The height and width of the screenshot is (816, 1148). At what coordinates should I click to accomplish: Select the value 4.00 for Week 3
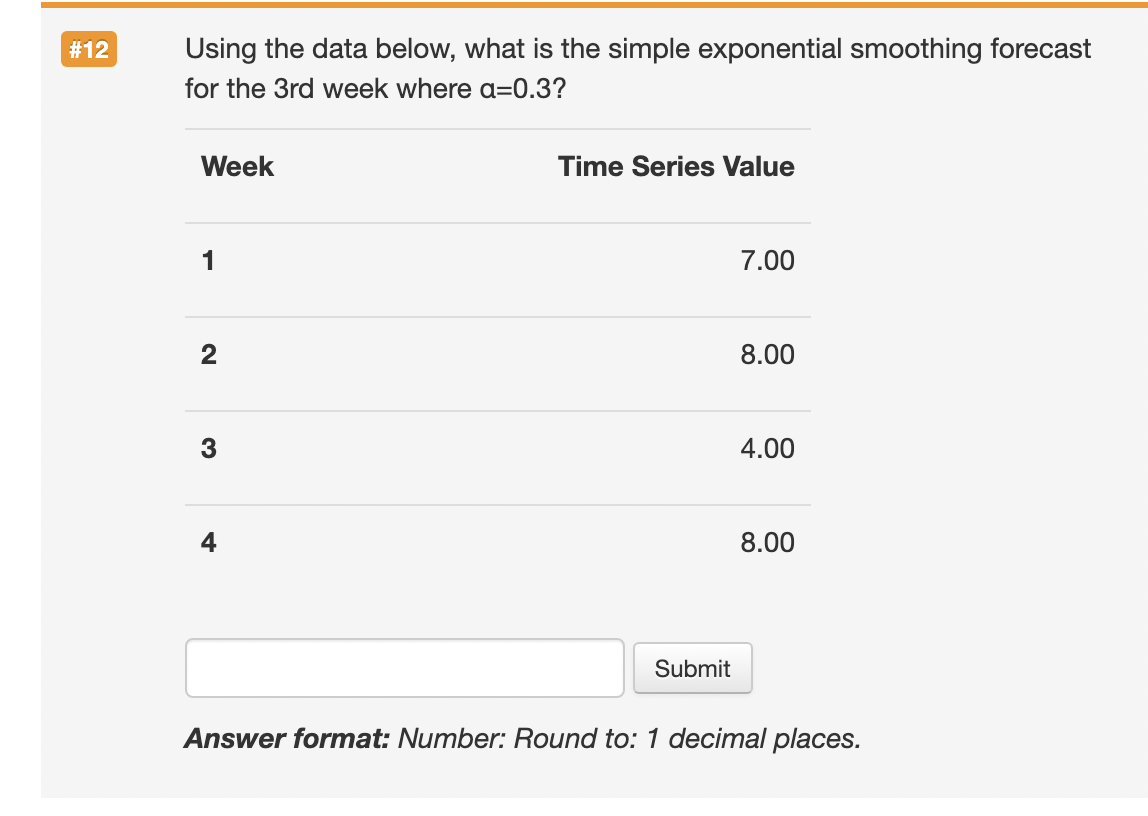[768, 448]
